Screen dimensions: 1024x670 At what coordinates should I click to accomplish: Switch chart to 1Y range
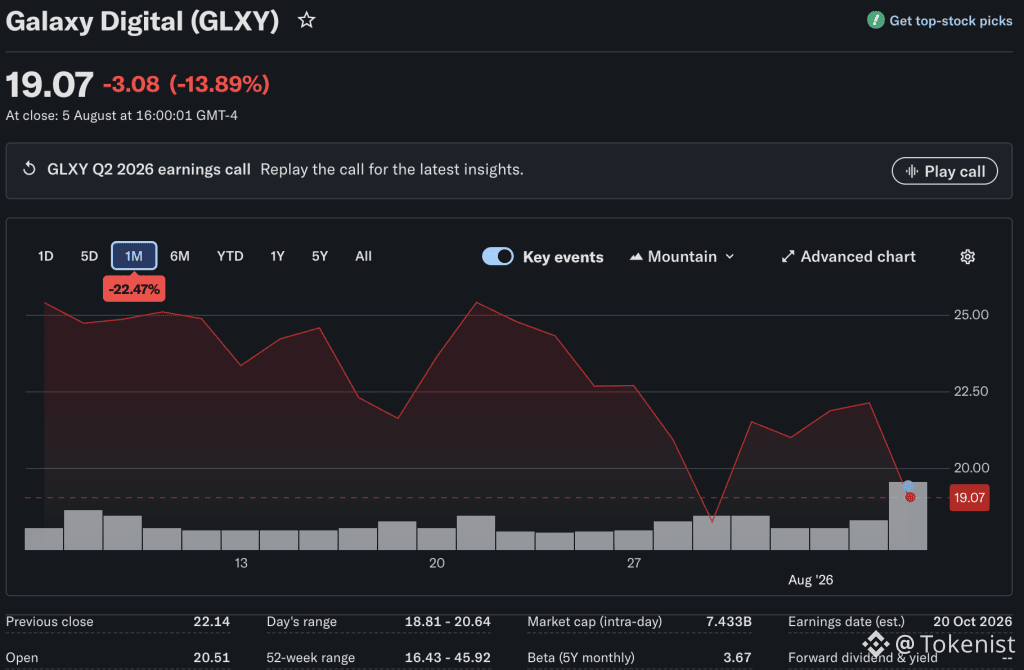point(278,256)
